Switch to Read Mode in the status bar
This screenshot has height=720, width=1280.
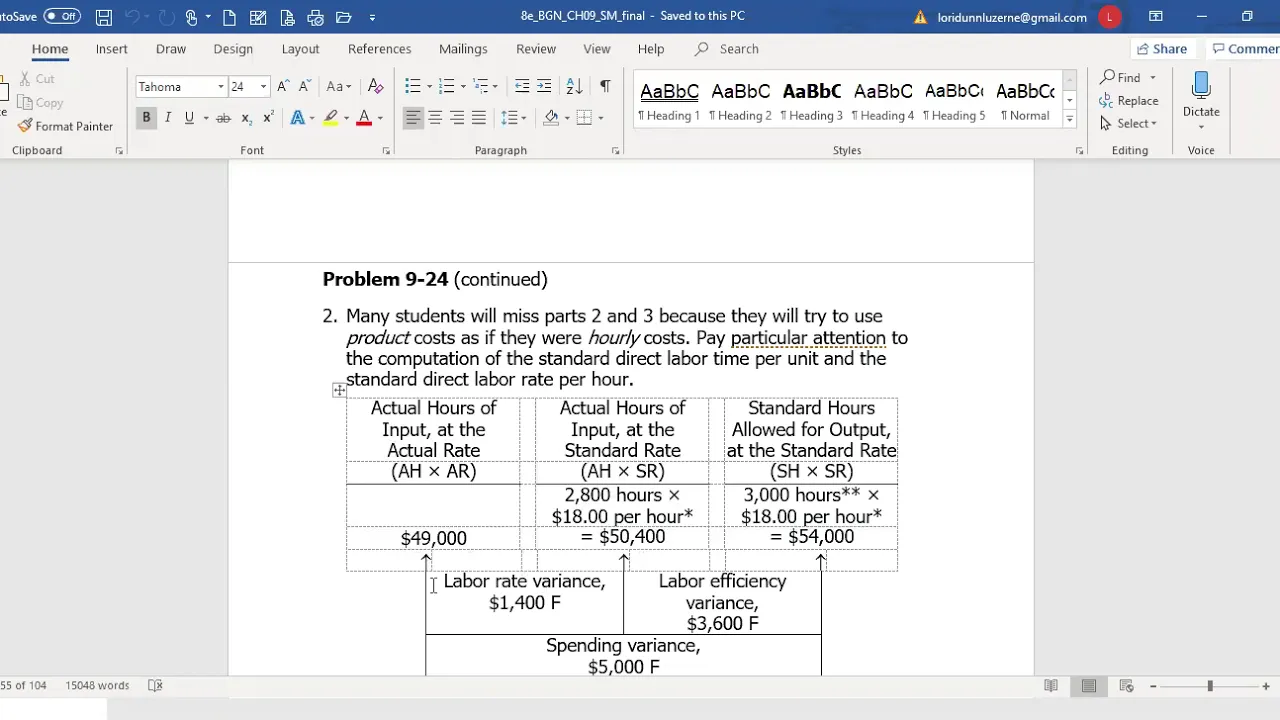[1051, 685]
